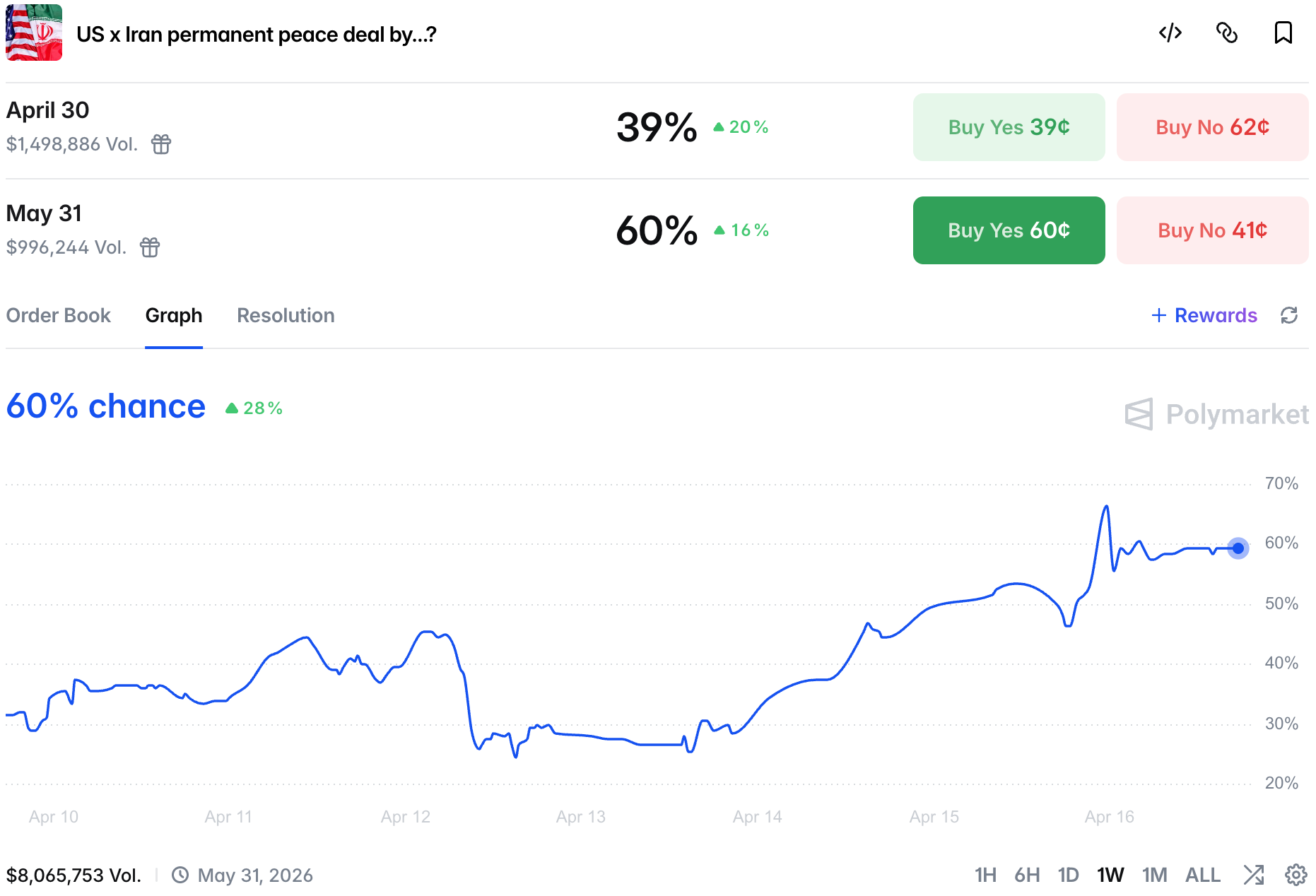Open the Order Book tab
This screenshot has width=1316, height=896.
point(59,315)
